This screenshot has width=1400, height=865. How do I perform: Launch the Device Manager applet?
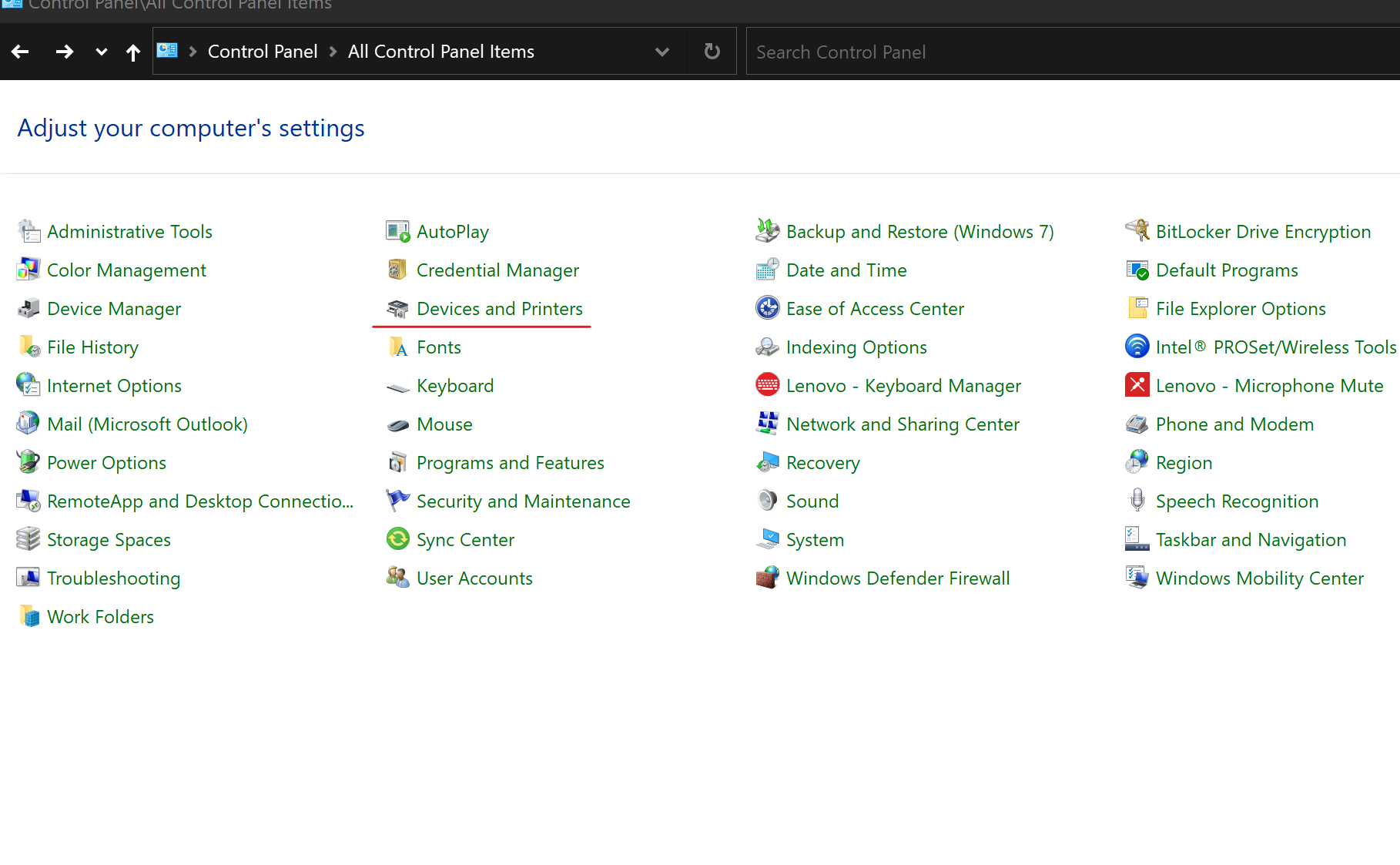pyautogui.click(x=114, y=308)
